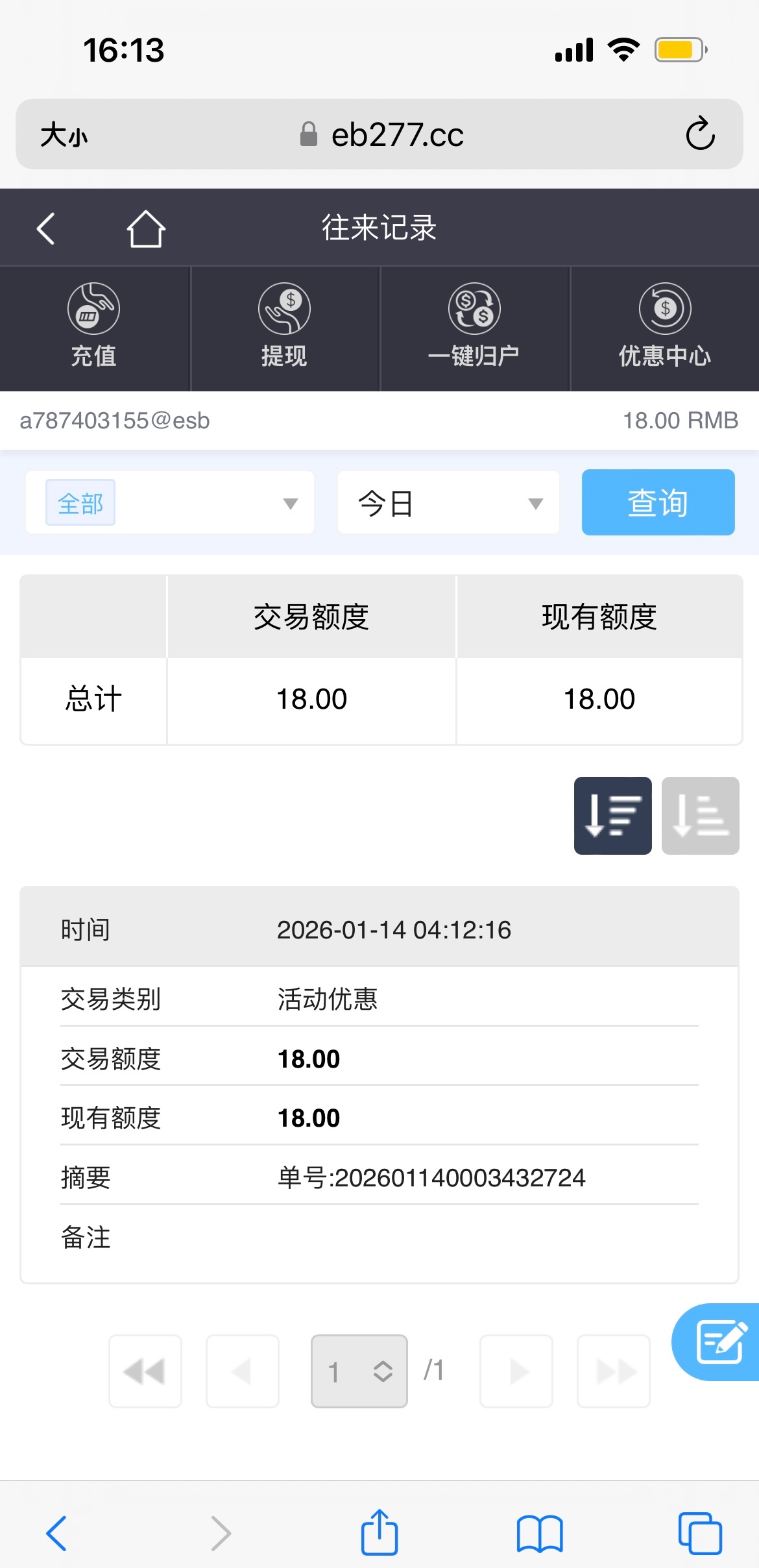Image resolution: width=759 pixels, height=1568 pixels.
Task: Go to home via house icon
Action: (146, 228)
